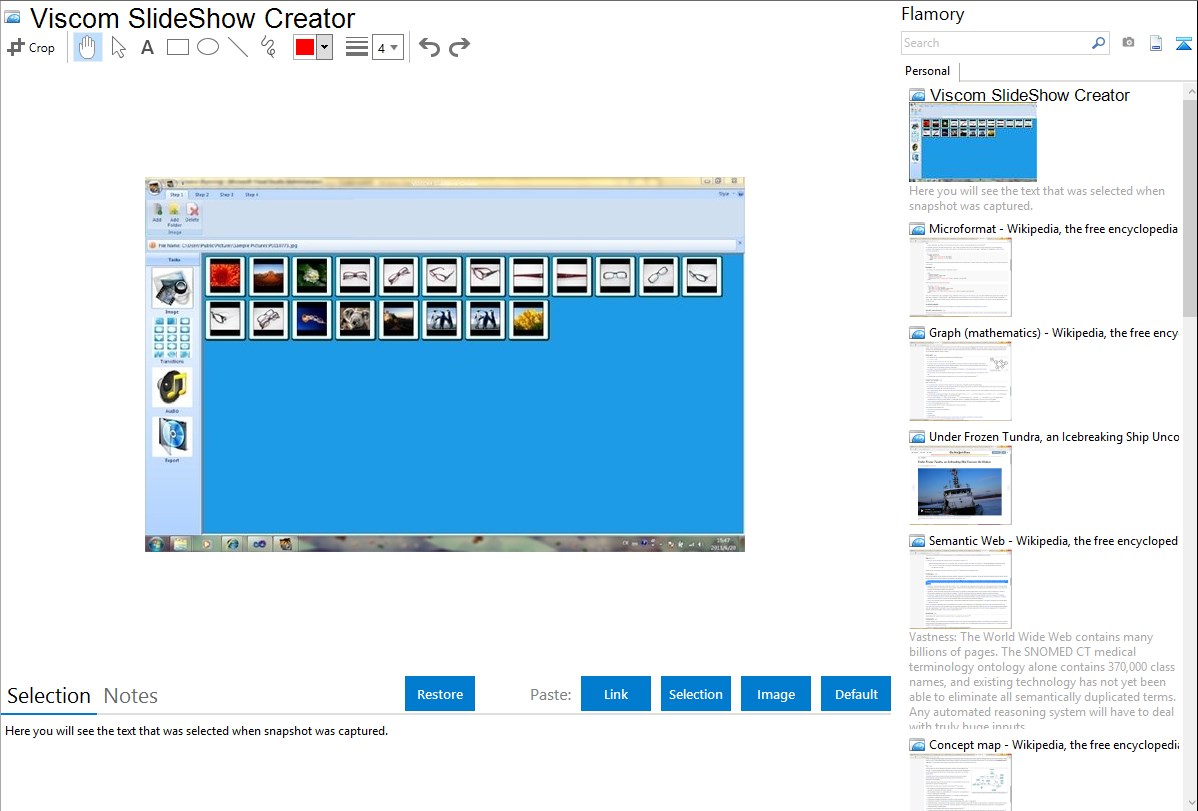Click the icon beside Graph (mathematics) entry title
Viewport: 1198px width, 811px height.
pyautogui.click(x=917, y=333)
